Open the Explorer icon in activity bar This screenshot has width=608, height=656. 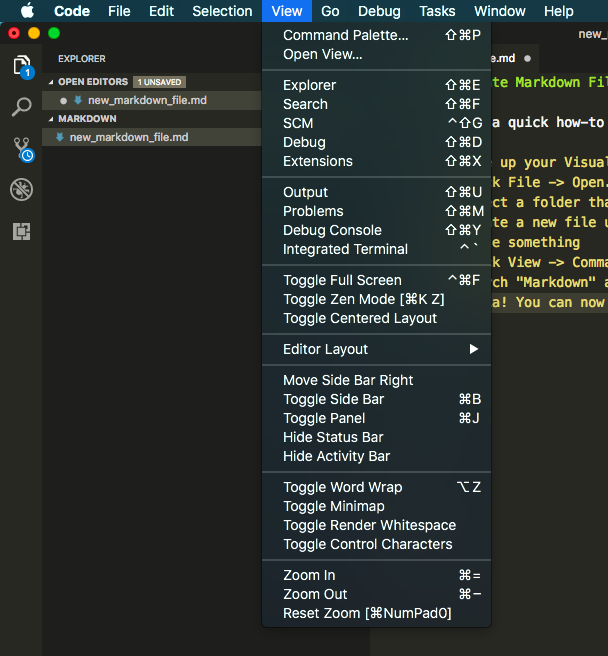pyautogui.click(x=21, y=66)
